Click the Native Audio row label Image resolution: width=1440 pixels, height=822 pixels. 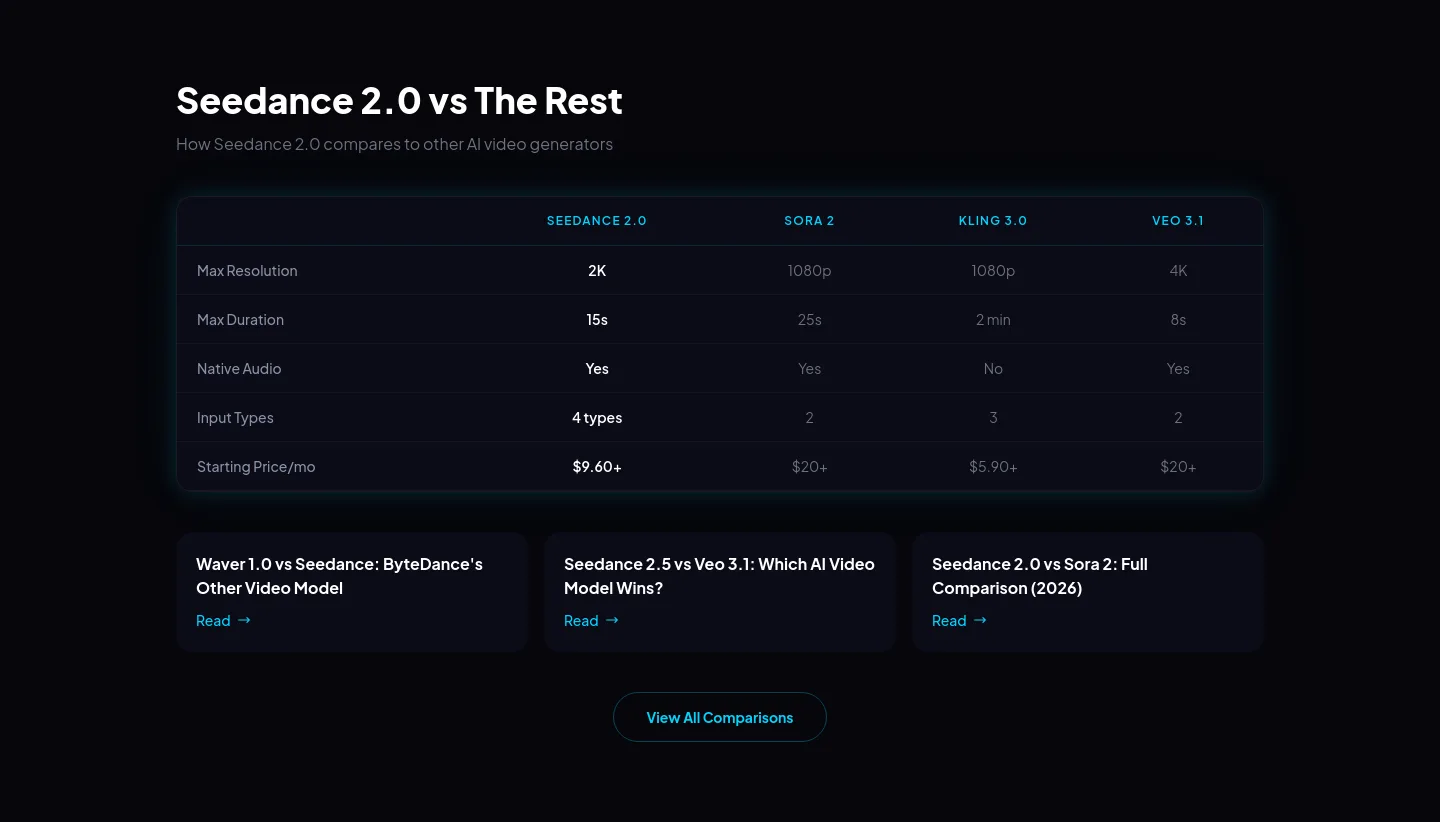tap(239, 369)
